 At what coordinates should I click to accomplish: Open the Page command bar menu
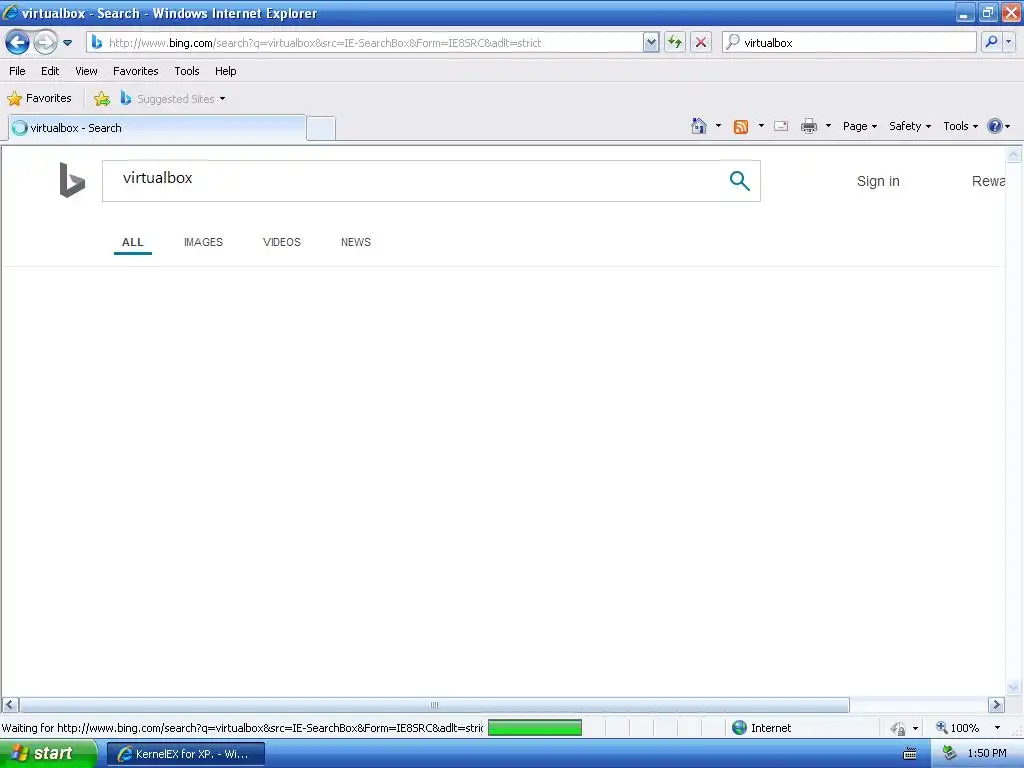pos(859,126)
